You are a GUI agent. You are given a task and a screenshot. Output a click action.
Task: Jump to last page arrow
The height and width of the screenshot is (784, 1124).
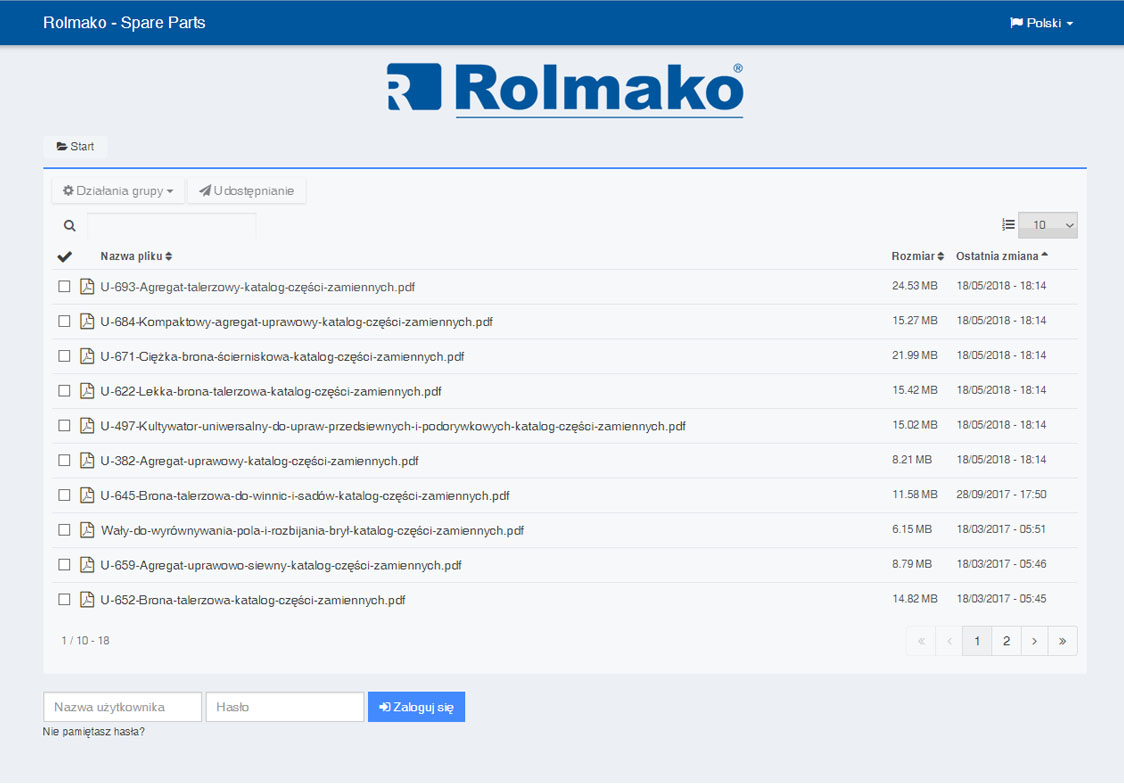tap(1062, 641)
